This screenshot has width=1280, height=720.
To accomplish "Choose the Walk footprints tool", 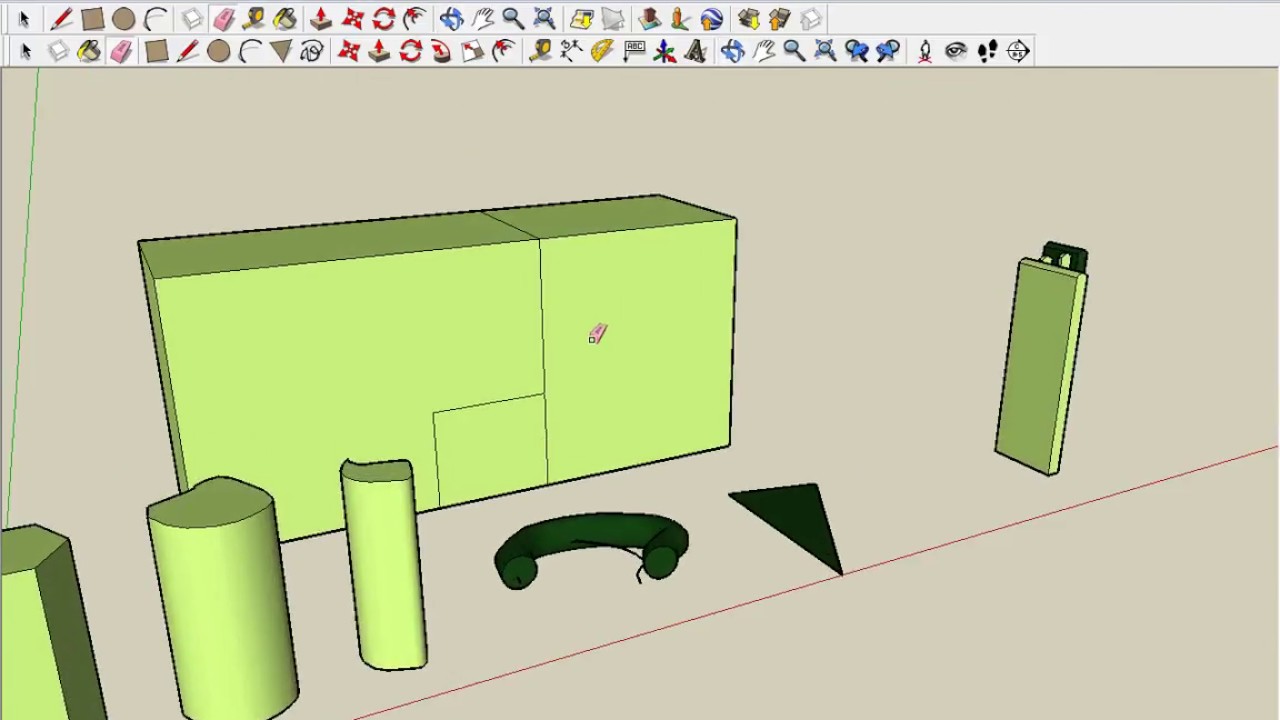I will (986, 51).
